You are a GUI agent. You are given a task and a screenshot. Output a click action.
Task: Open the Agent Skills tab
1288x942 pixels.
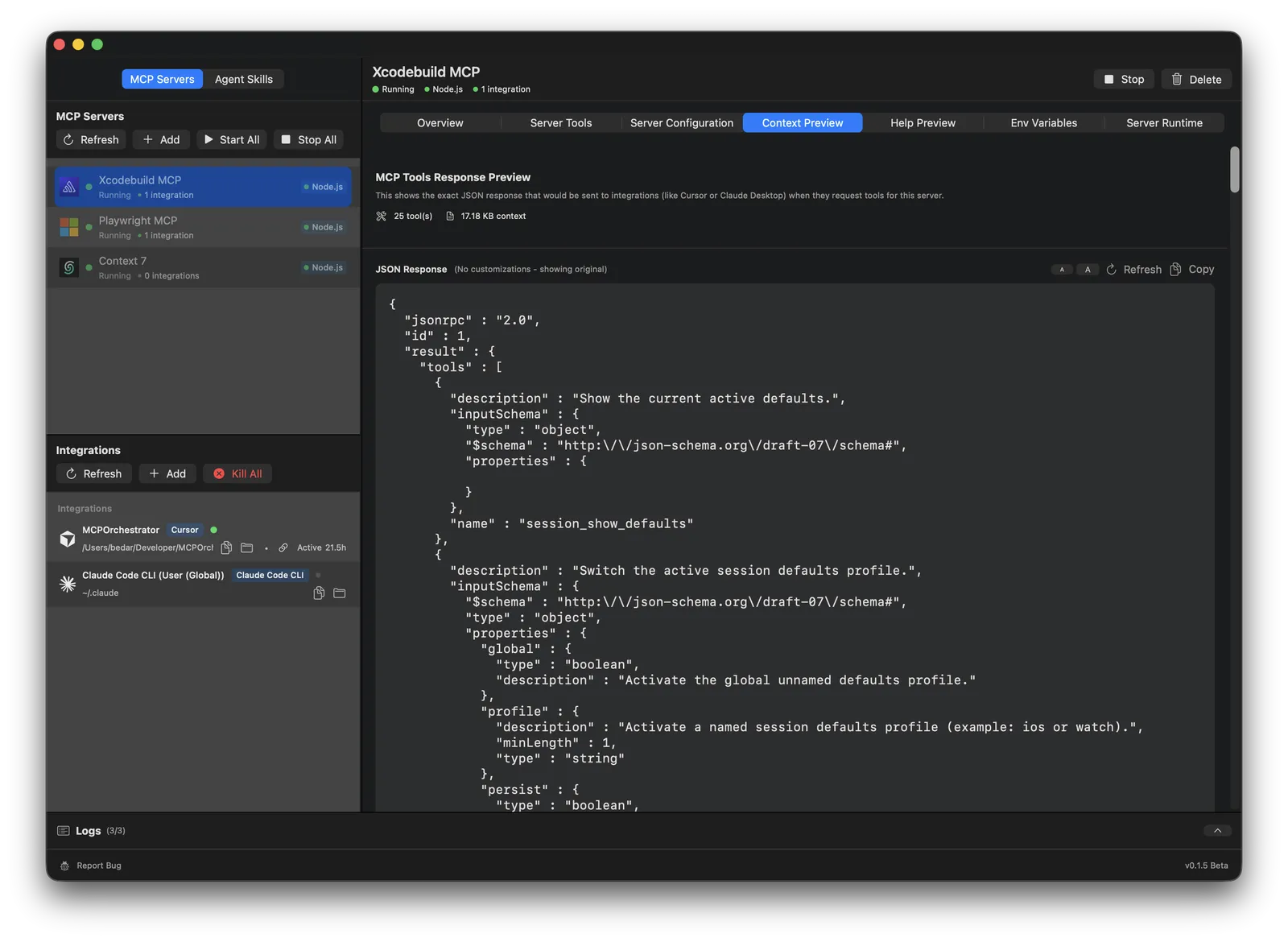point(244,79)
